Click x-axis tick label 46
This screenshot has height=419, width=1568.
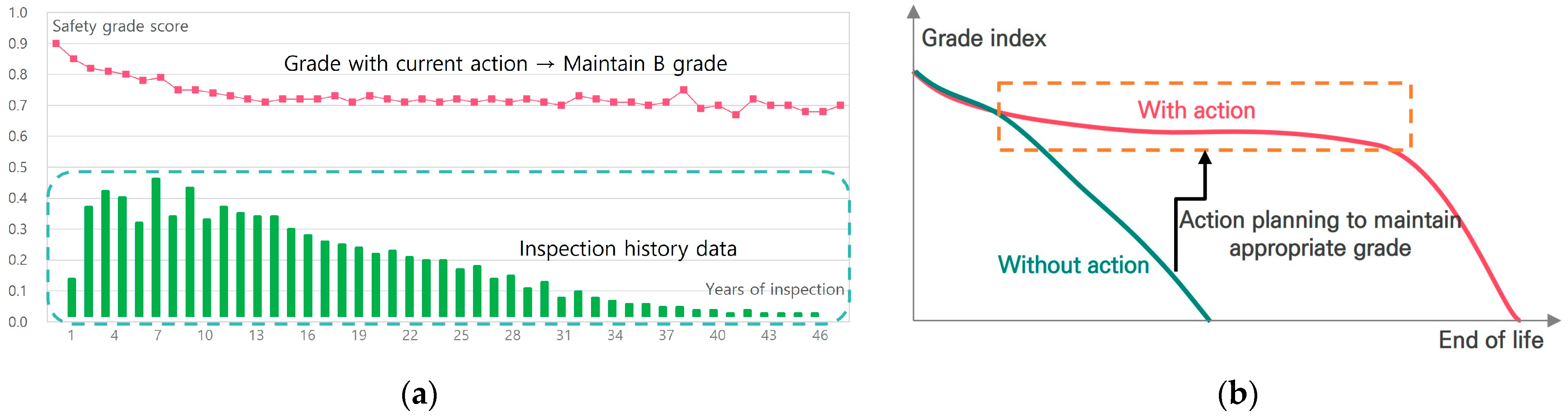820,335
